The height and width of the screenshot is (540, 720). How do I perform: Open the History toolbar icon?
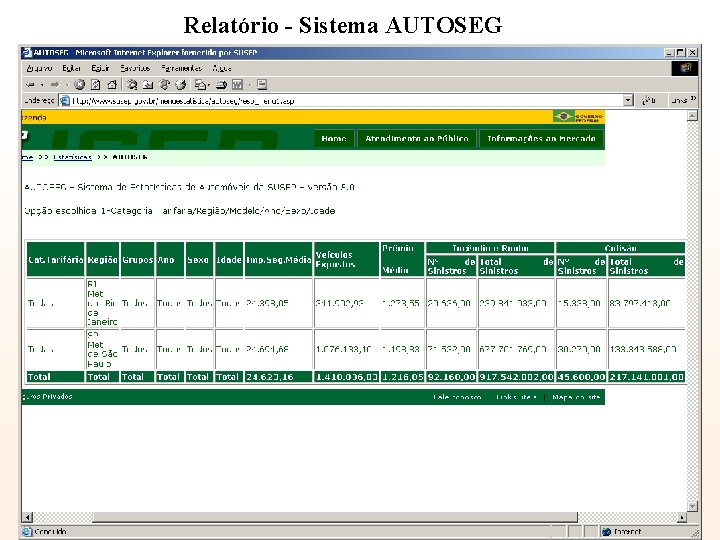coord(181,84)
